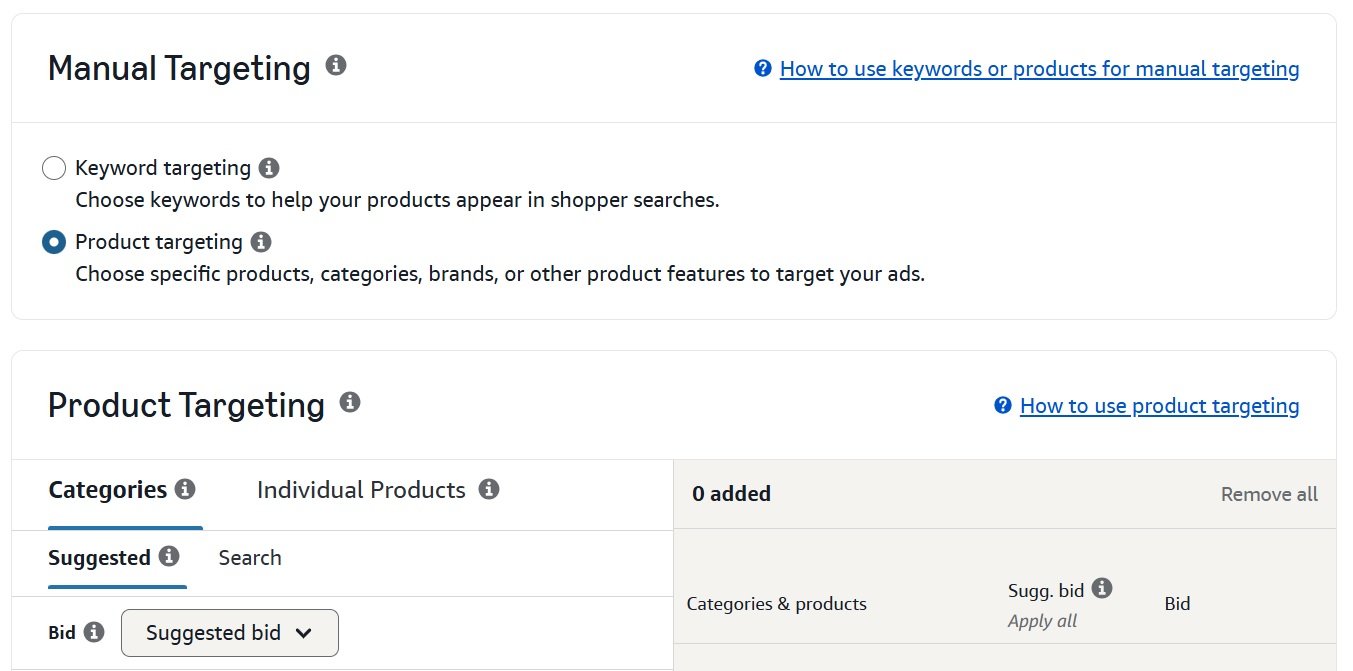Click the Sugg. bid info icon
Viewport: 1353px width, 671px height.
[1103, 587]
